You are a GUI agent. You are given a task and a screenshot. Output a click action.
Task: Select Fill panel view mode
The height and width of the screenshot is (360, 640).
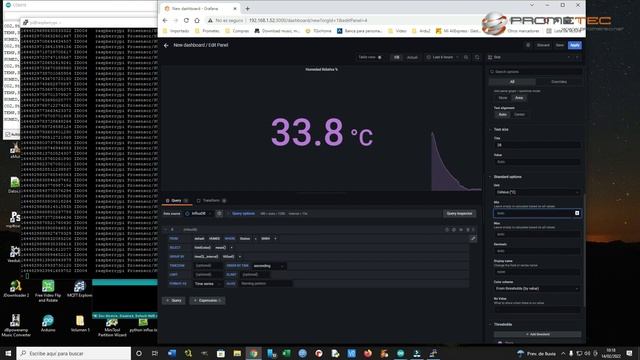pyautogui.click(x=396, y=58)
